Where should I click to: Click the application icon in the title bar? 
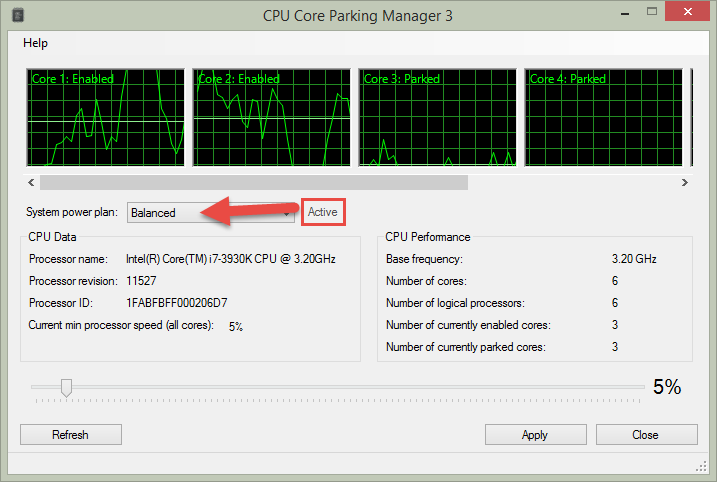pyautogui.click(x=18, y=16)
